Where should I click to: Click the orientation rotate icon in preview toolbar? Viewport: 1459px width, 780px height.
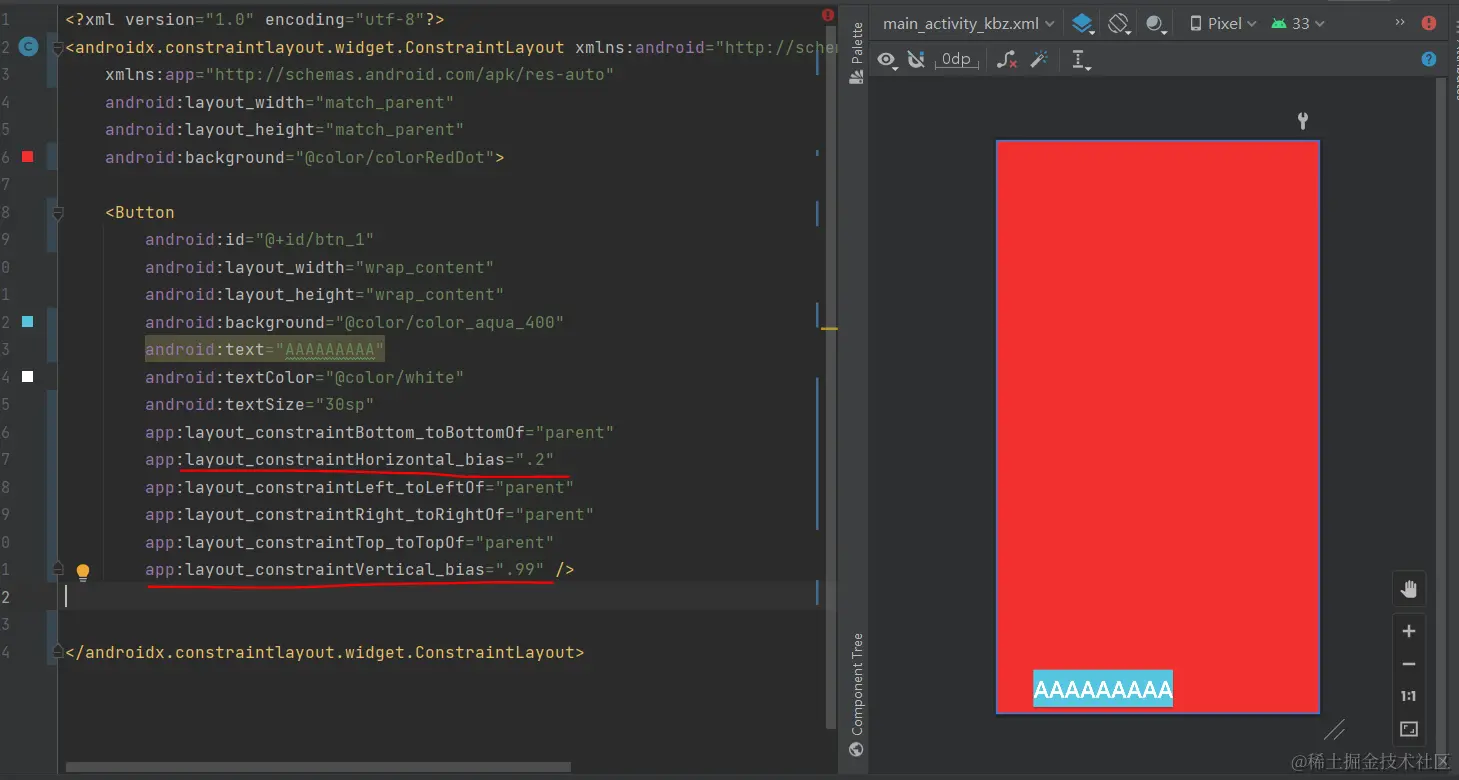coord(1119,23)
